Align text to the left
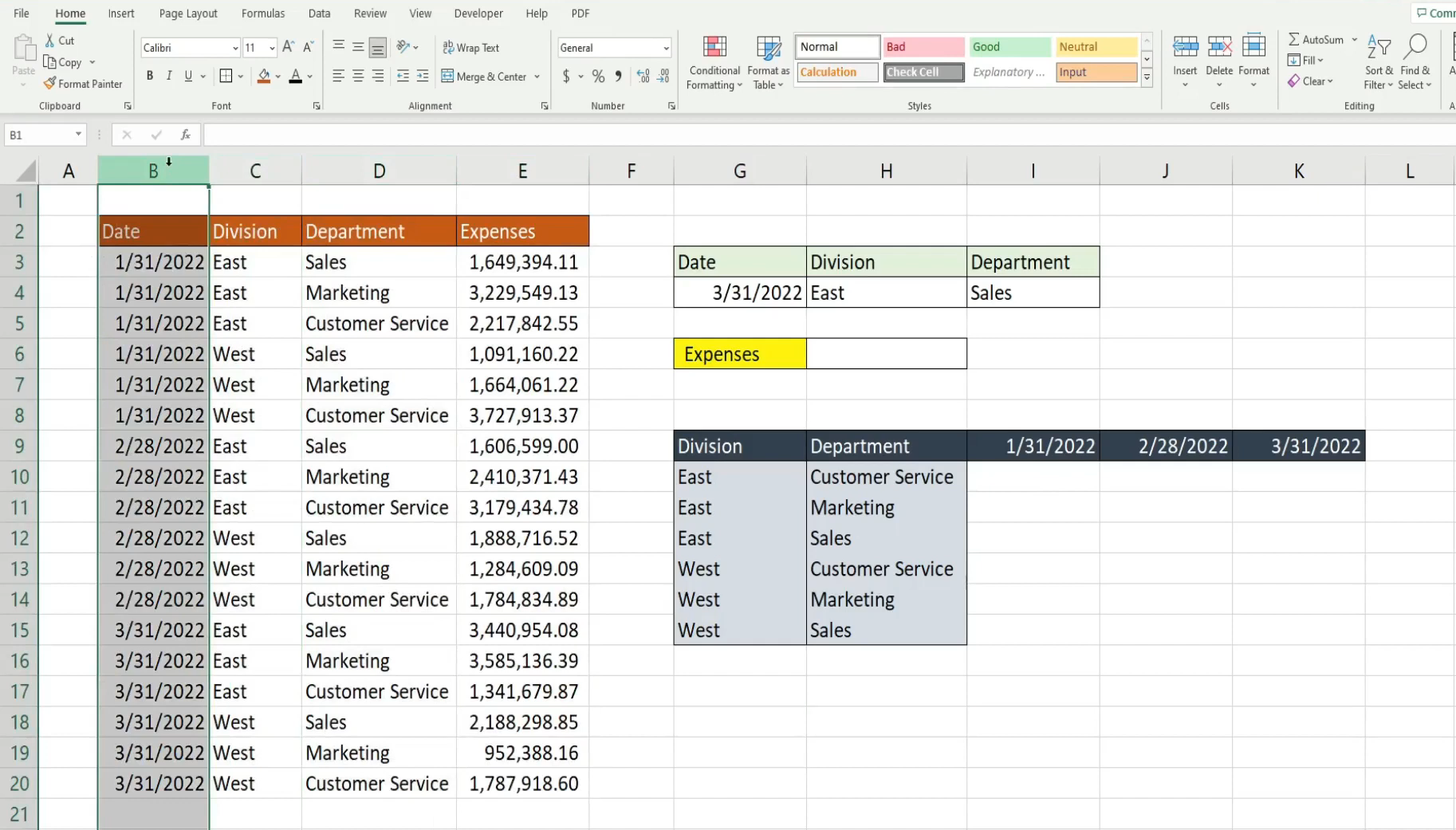The height and width of the screenshot is (830, 1456). point(339,77)
